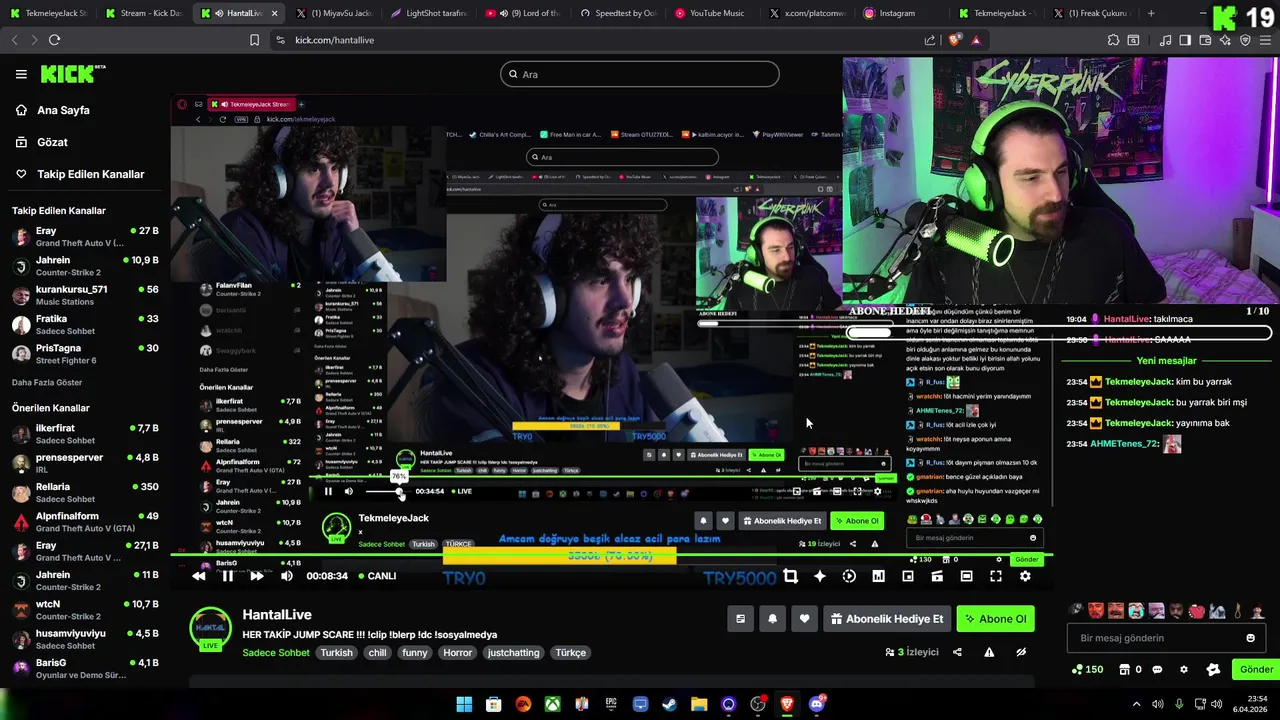Open Gözat in the sidebar
Image resolution: width=1280 pixels, height=720 pixels.
click(x=52, y=142)
